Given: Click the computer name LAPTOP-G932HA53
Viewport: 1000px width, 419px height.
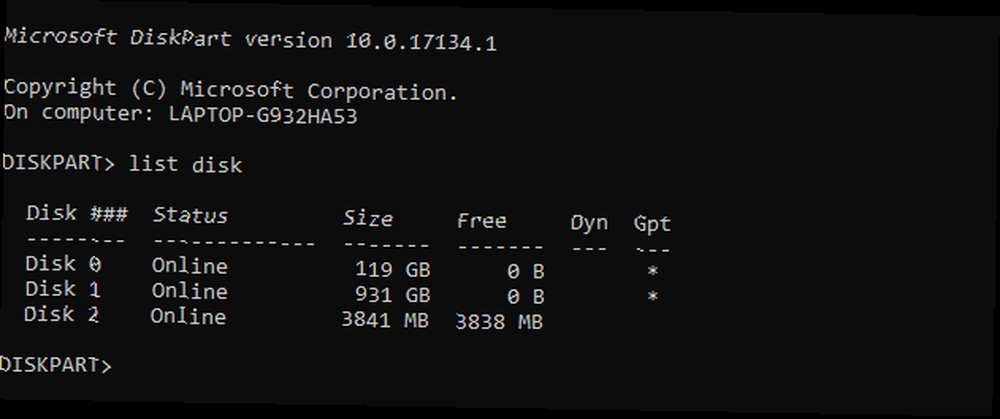Looking at the screenshot, I should (x=263, y=115).
